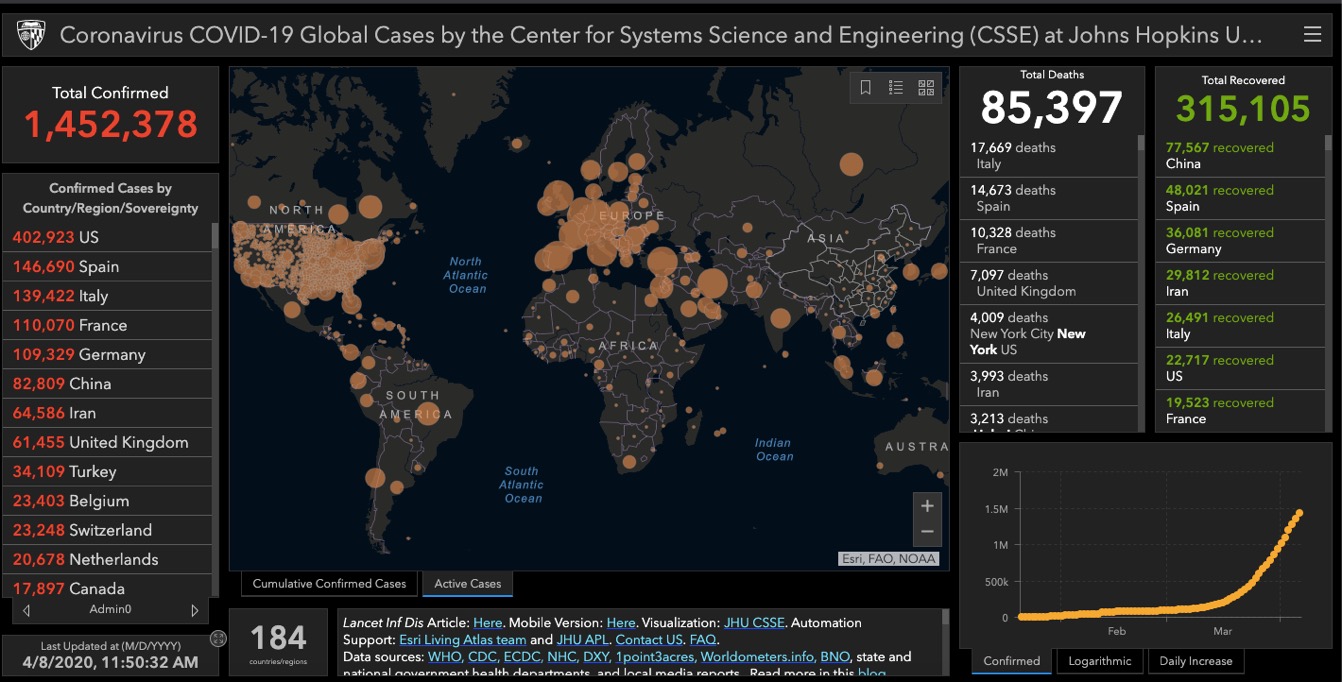The height and width of the screenshot is (682, 1342).
Task: Open the JHU CSSE link
Action: pyautogui.click(x=754, y=623)
